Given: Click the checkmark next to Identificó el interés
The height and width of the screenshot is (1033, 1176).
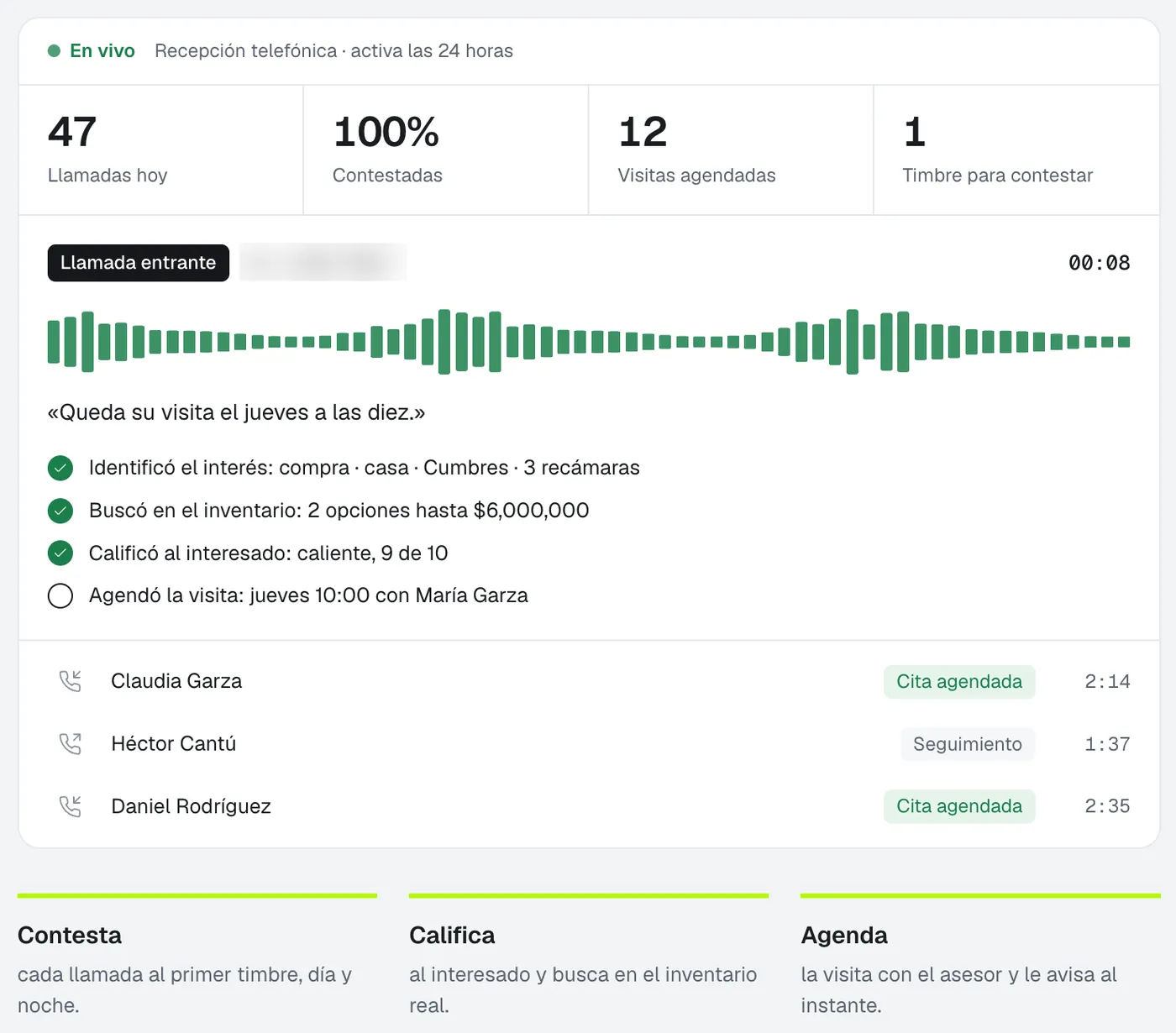Looking at the screenshot, I should point(60,468).
